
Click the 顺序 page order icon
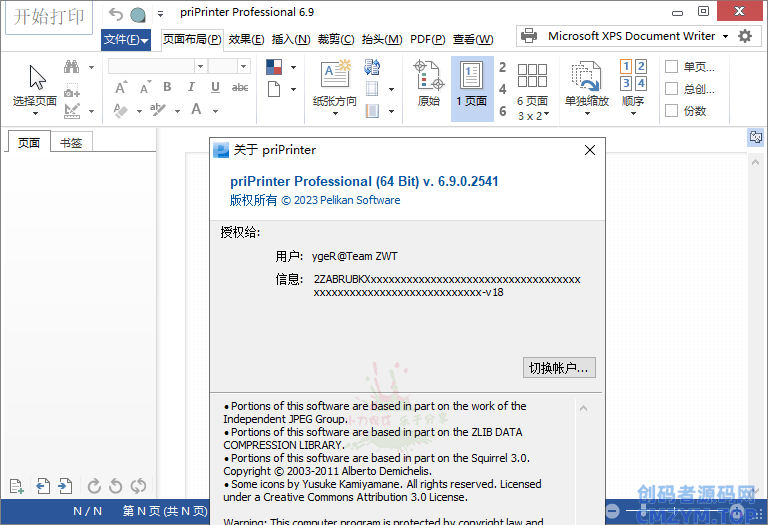pos(633,85)
